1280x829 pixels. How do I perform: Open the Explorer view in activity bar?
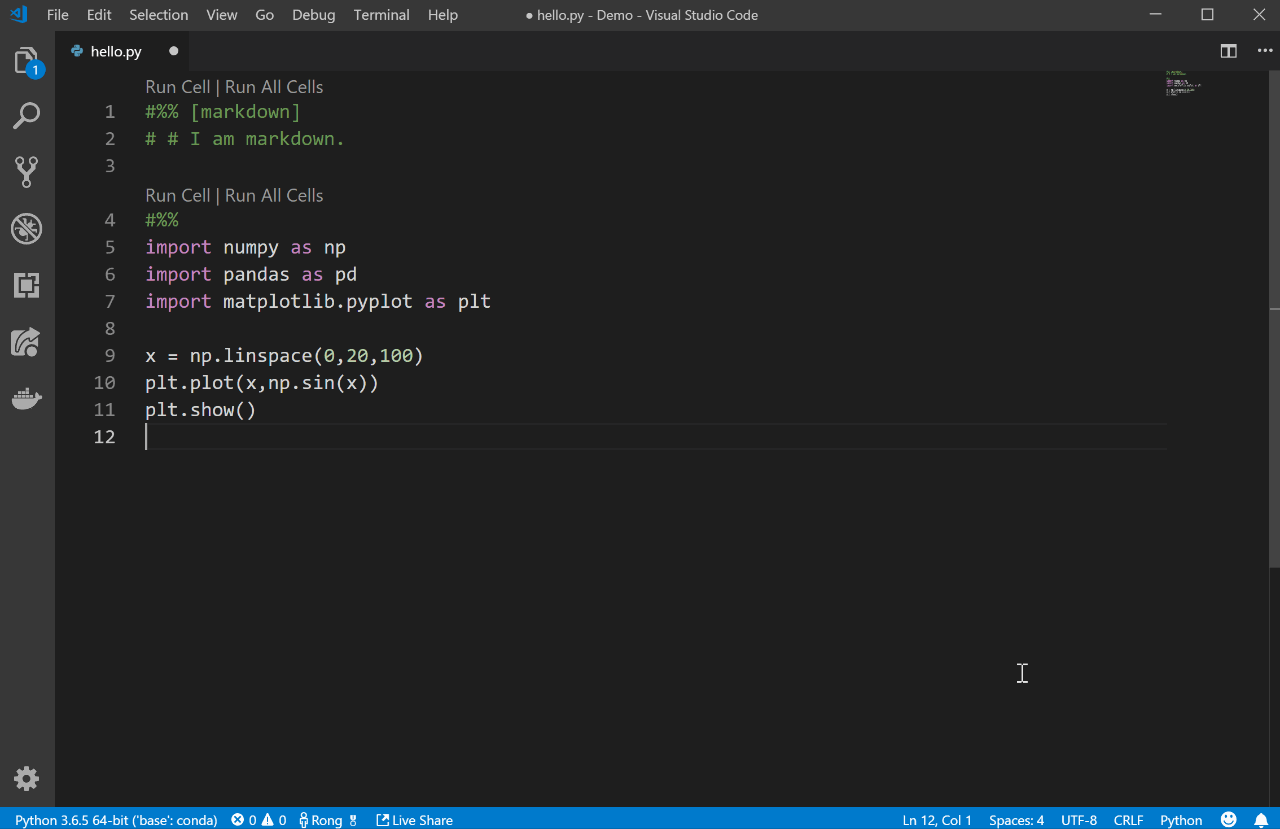click(27, 61)
